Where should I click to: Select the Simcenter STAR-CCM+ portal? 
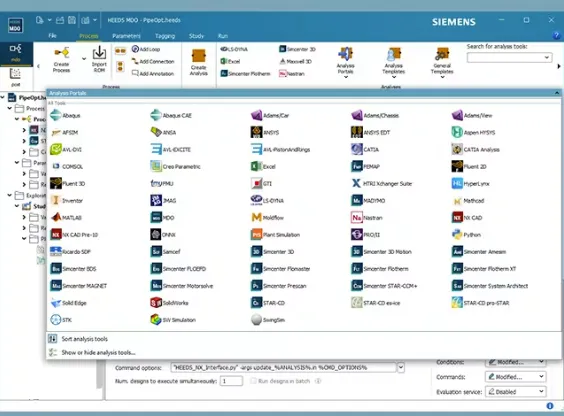(384, 286)
